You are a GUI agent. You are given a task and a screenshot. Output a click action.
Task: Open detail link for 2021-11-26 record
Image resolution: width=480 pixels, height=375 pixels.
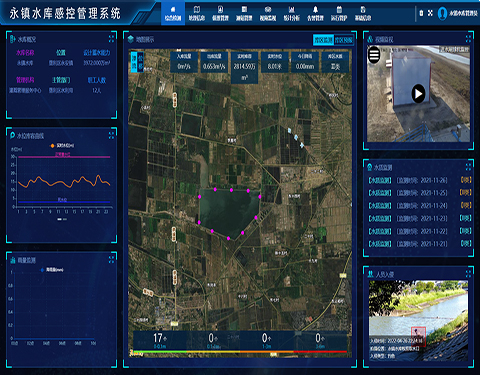tap(466, 180)
